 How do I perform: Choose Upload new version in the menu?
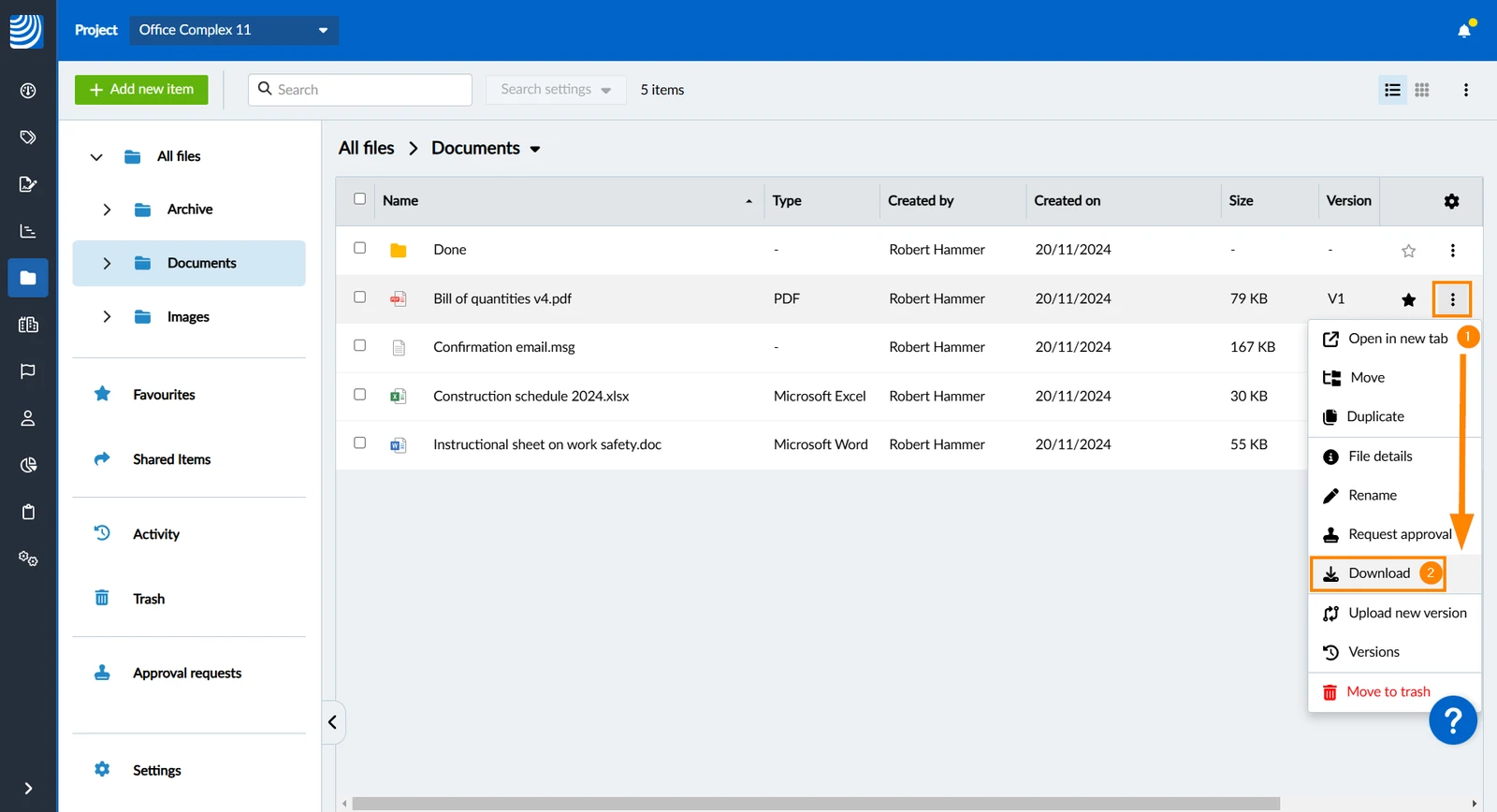(1394, 614)
